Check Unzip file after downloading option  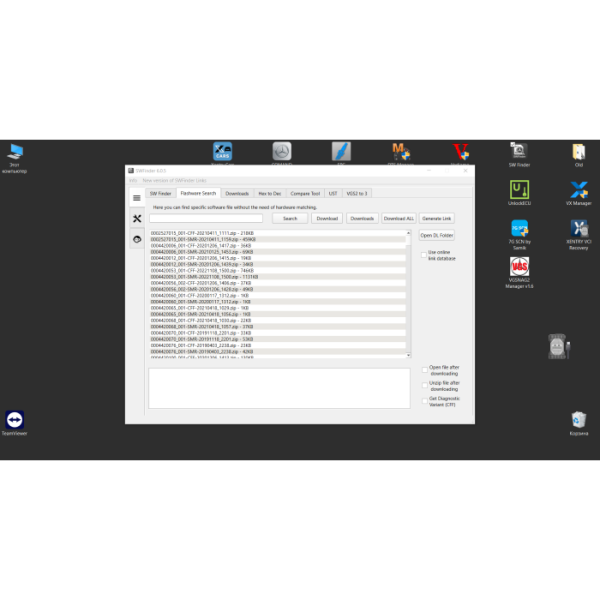point(422,384)
